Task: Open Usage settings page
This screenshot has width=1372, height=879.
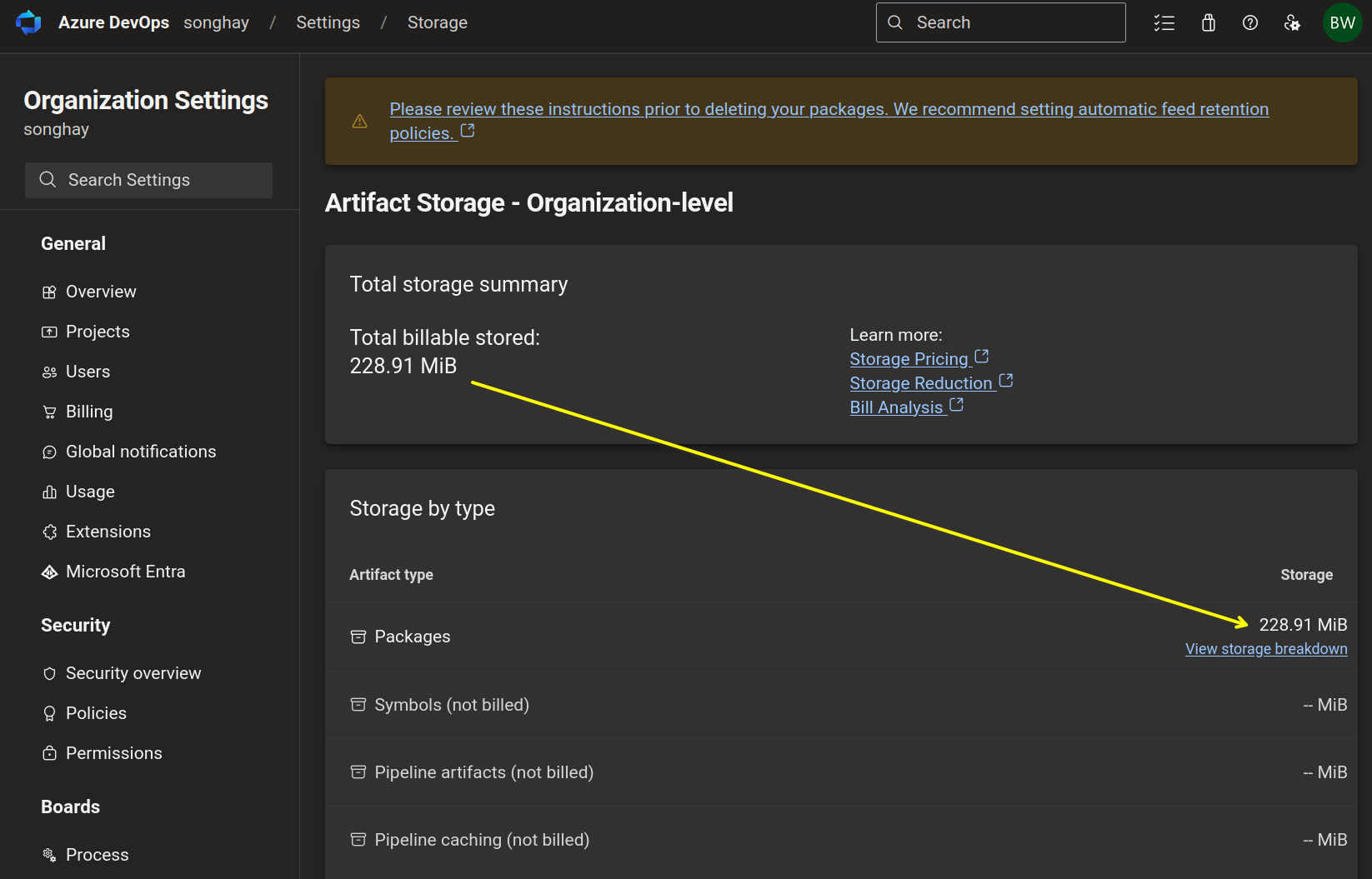Action: (x=90, y=492)
